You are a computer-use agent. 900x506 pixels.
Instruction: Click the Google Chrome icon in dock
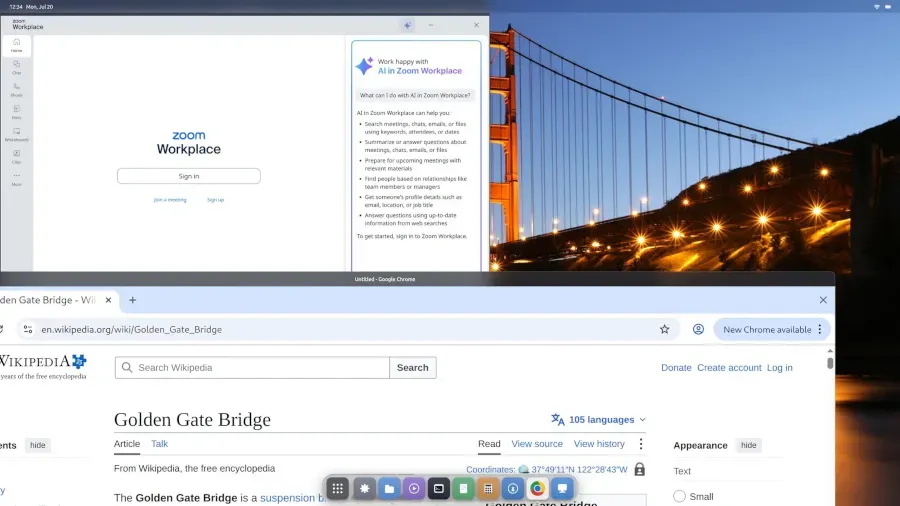click(x=537, y=489)
